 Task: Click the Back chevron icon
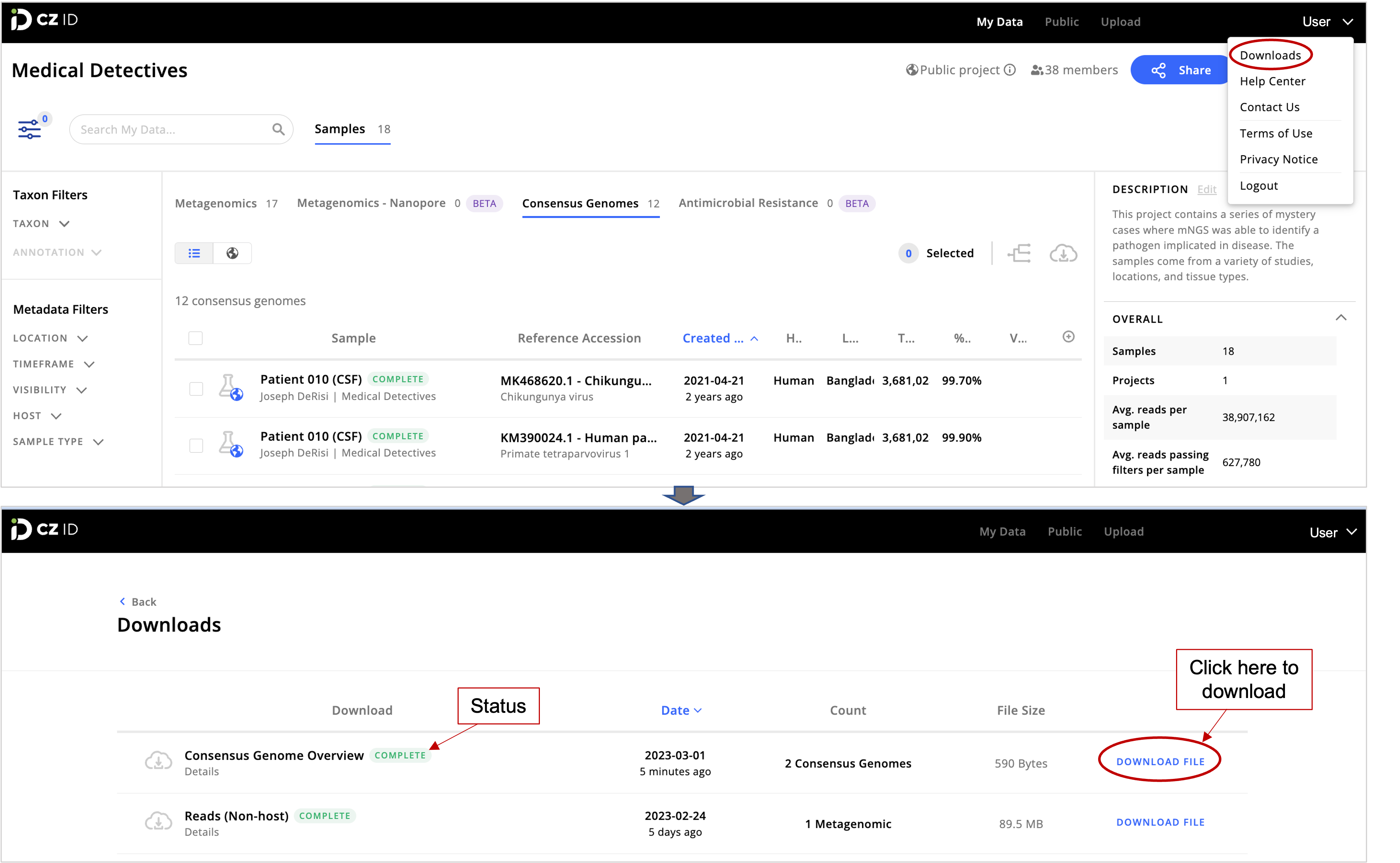tap(122, 602)
